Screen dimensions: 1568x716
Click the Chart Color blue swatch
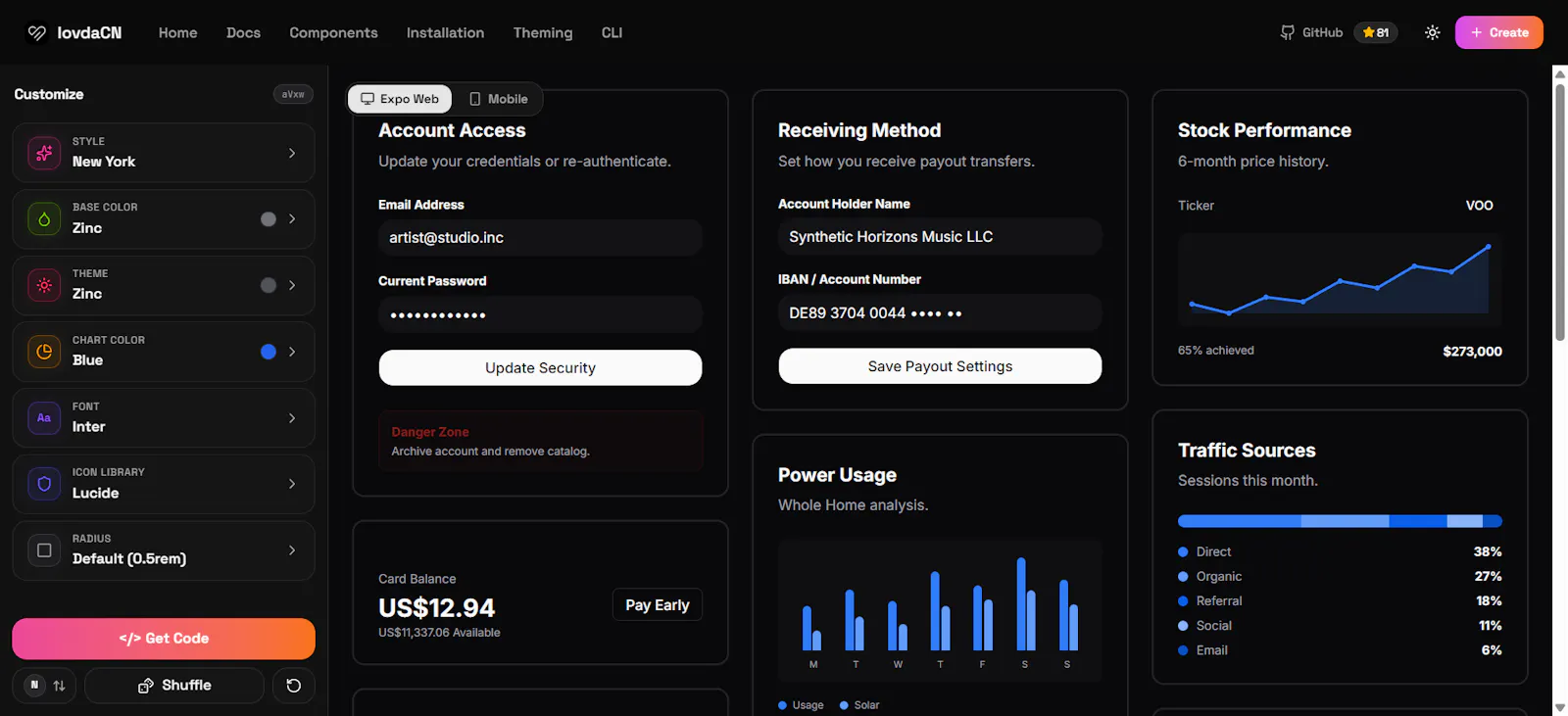click(269, 352)
